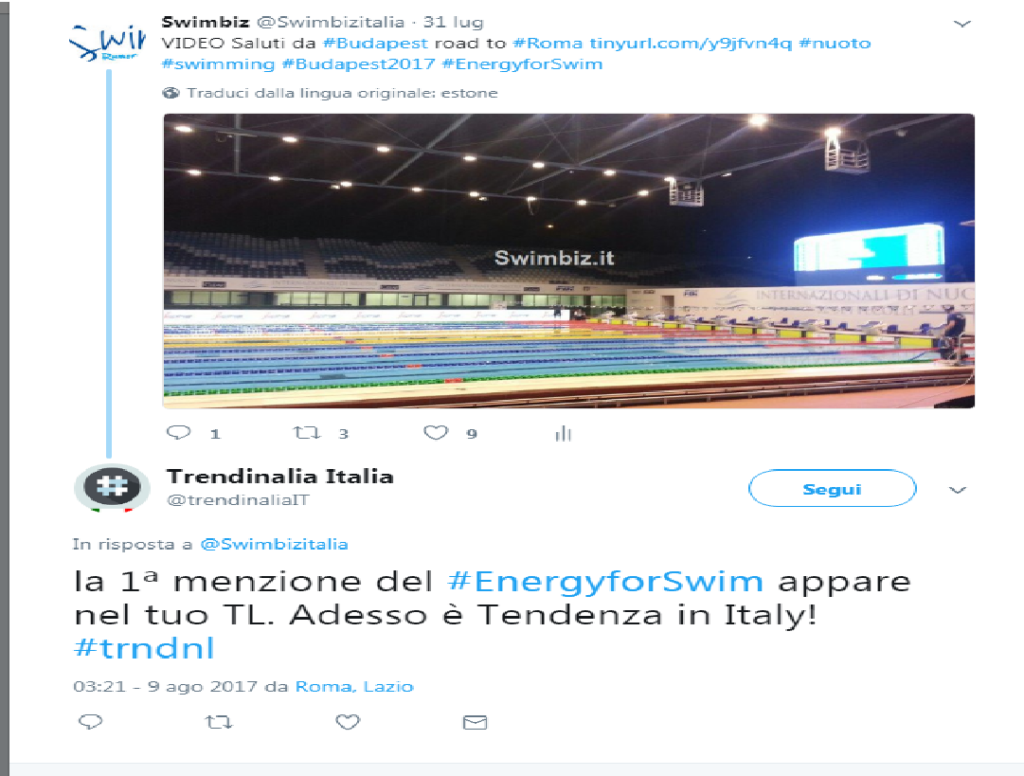Open the Trendinalia Italia profile avatar
The image size is (1024, 776).
click(x=112, y=487)
